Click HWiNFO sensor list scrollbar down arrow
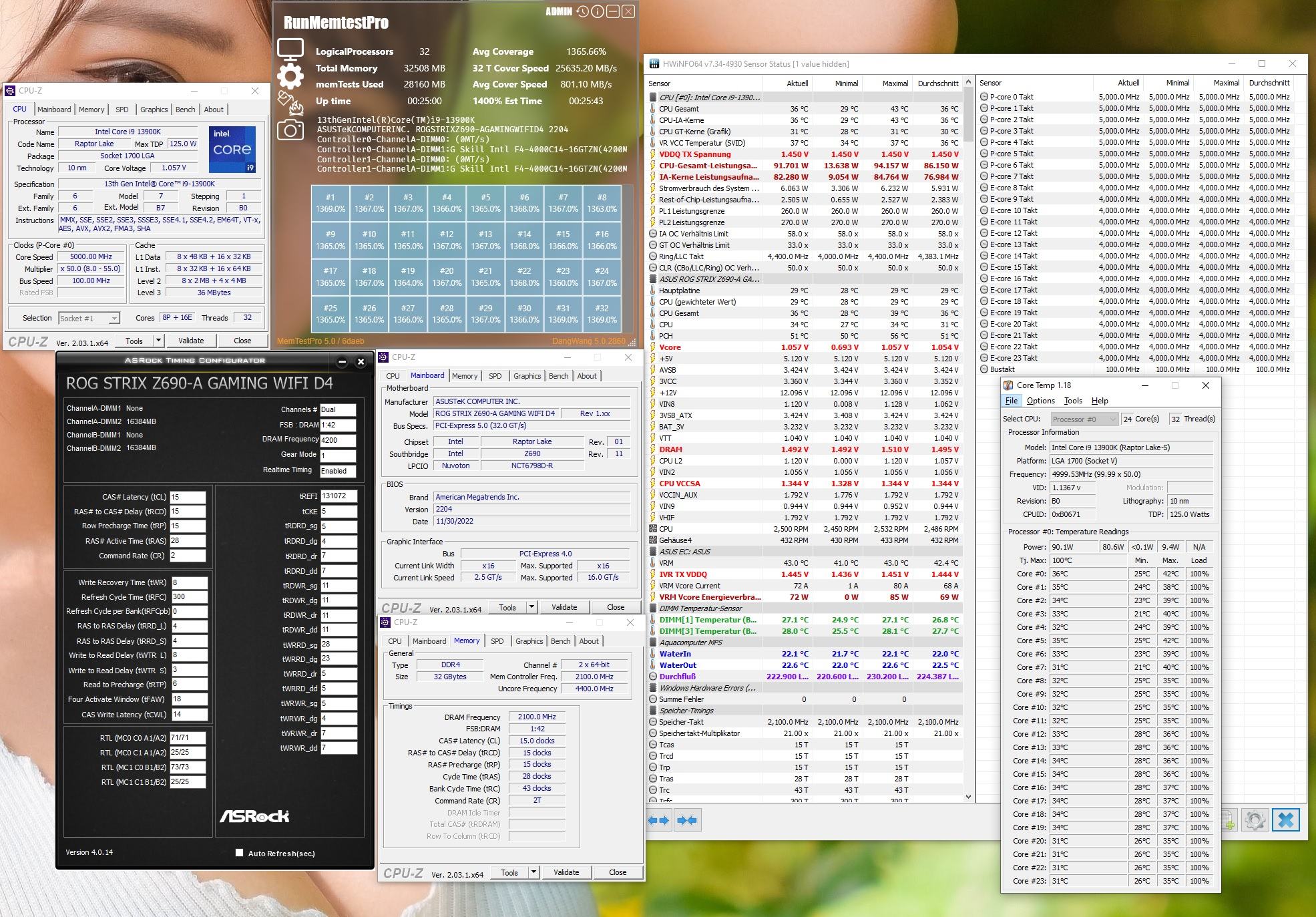 [968, 796]
